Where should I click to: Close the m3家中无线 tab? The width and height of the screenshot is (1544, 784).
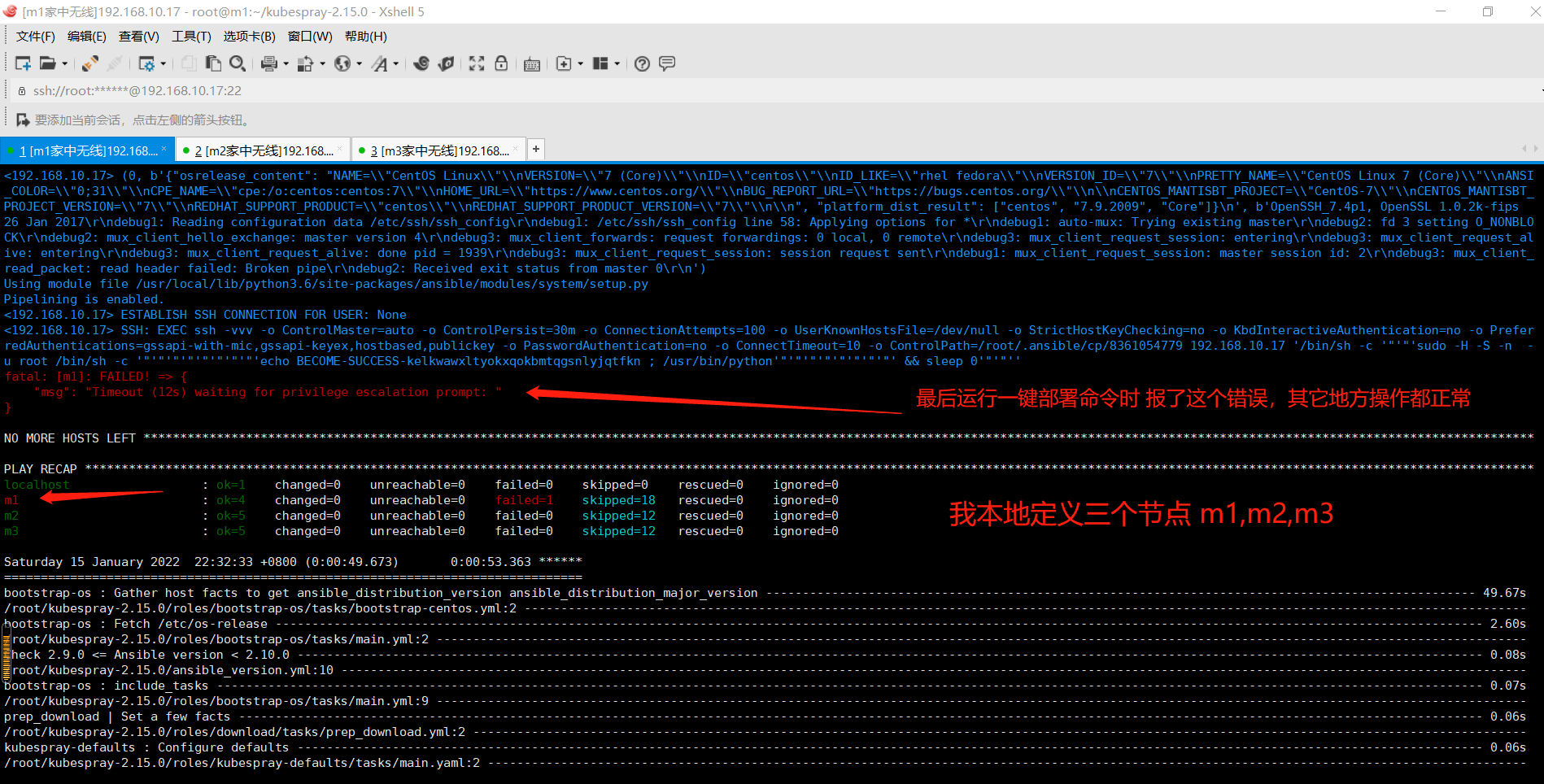(x=515, y=149)
